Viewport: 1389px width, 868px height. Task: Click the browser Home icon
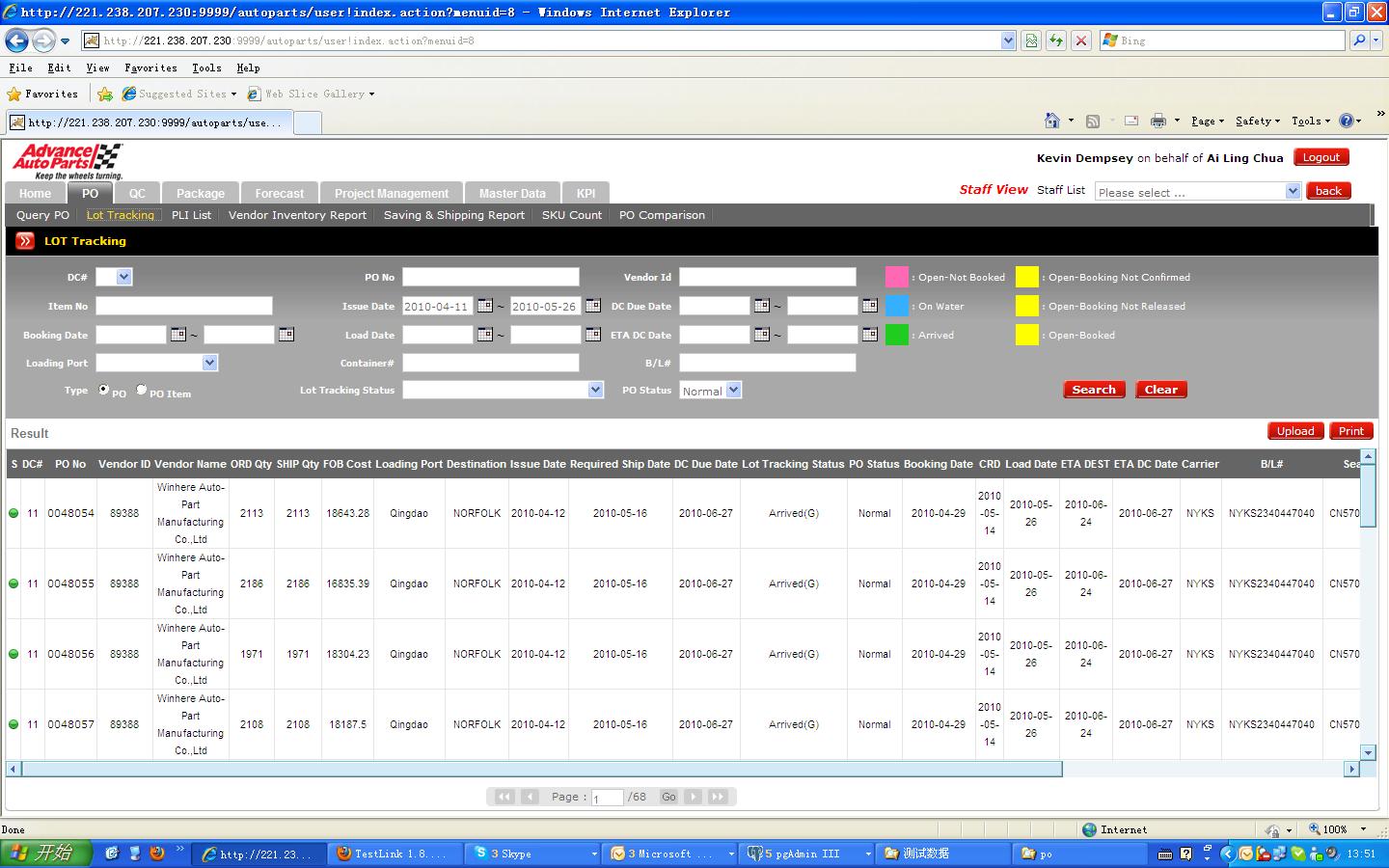coord(1052,121)
